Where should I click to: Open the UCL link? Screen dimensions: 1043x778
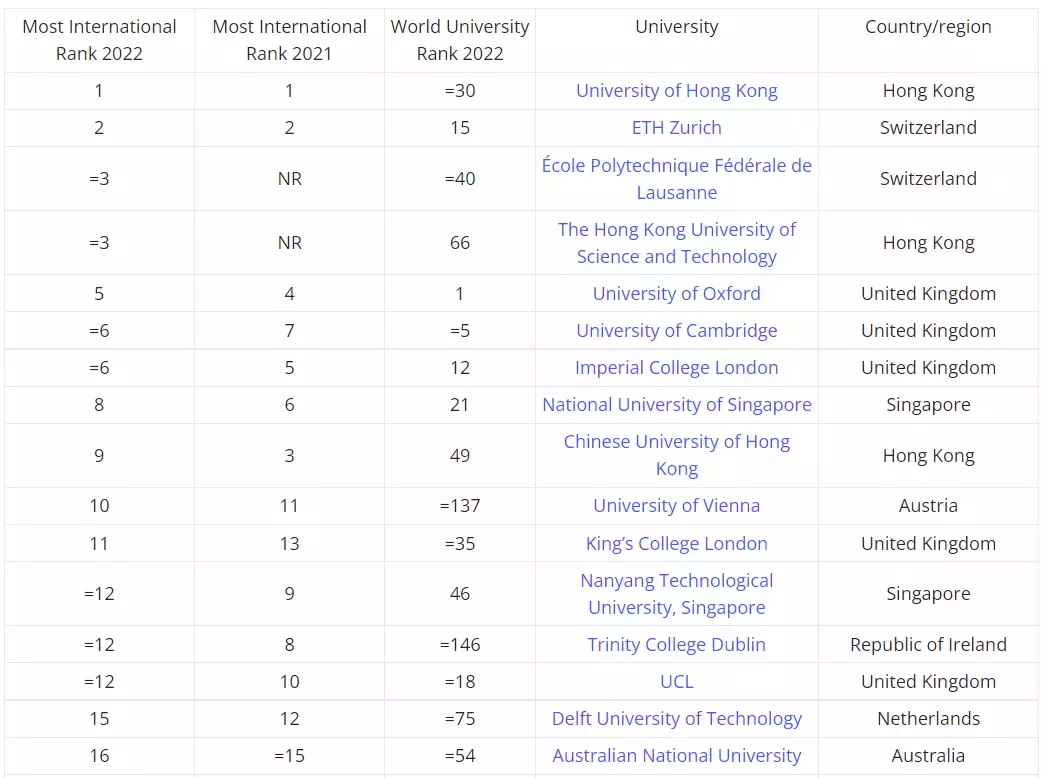point(676,681)
